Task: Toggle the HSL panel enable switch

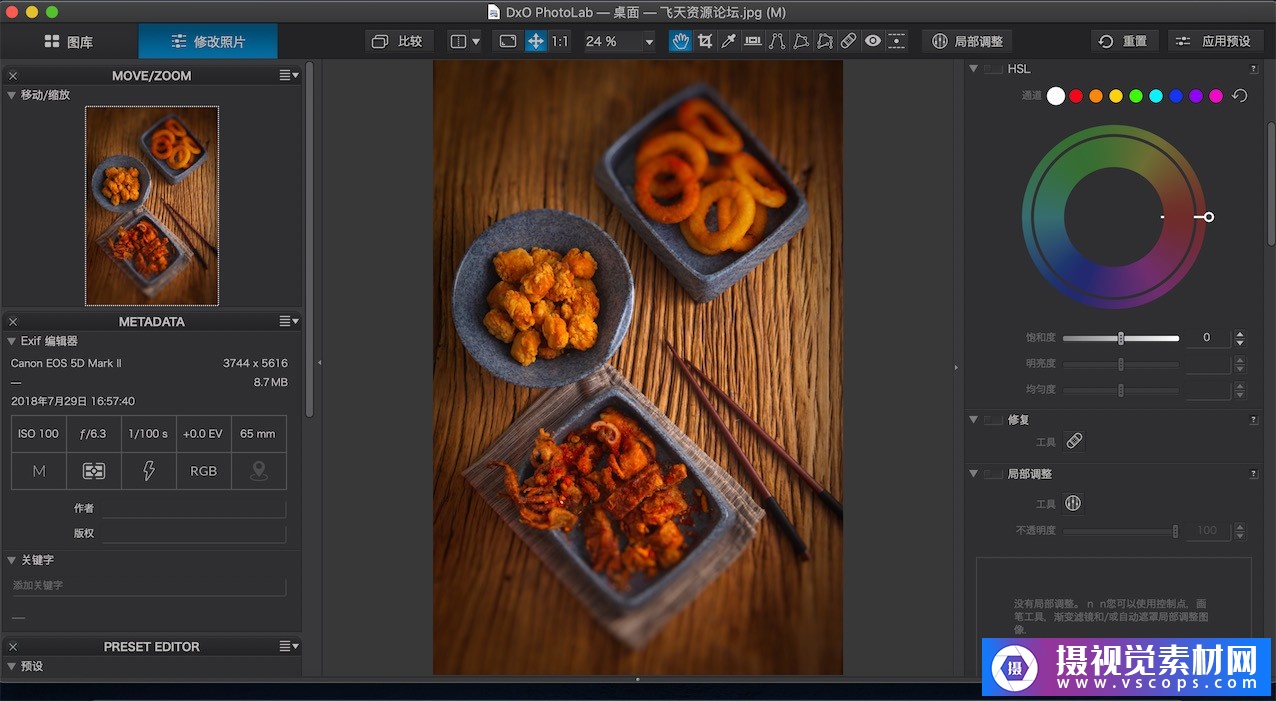Action: pyautogui.click(x=993, y=69)
